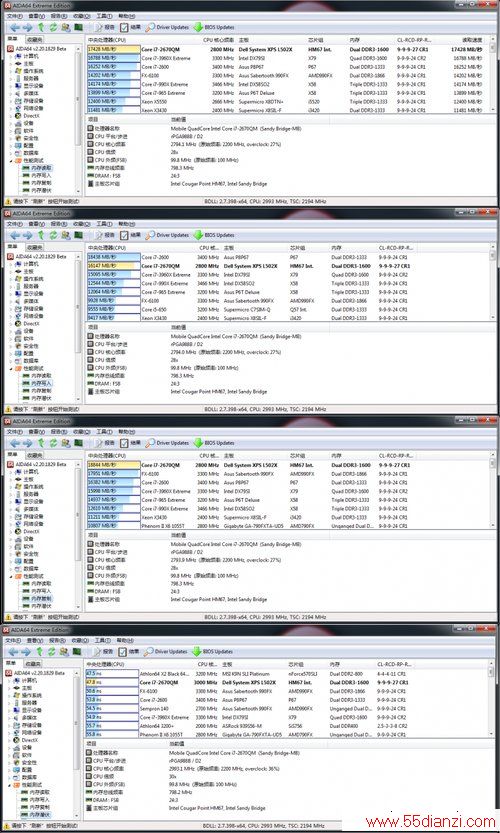Screen dimensions: 500x833
Task: Expand the 存储设备 node in bottom window tree
Action: (x=11, y=725)
